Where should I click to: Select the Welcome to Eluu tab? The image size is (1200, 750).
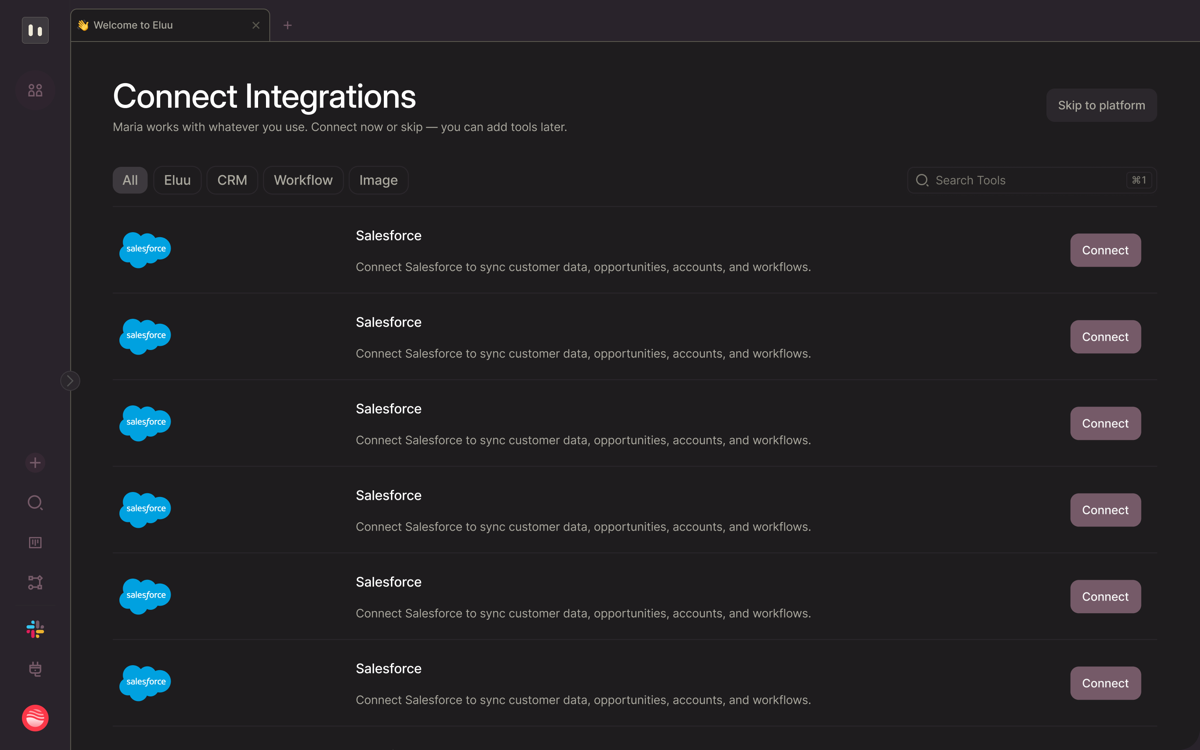pos(170,25)
